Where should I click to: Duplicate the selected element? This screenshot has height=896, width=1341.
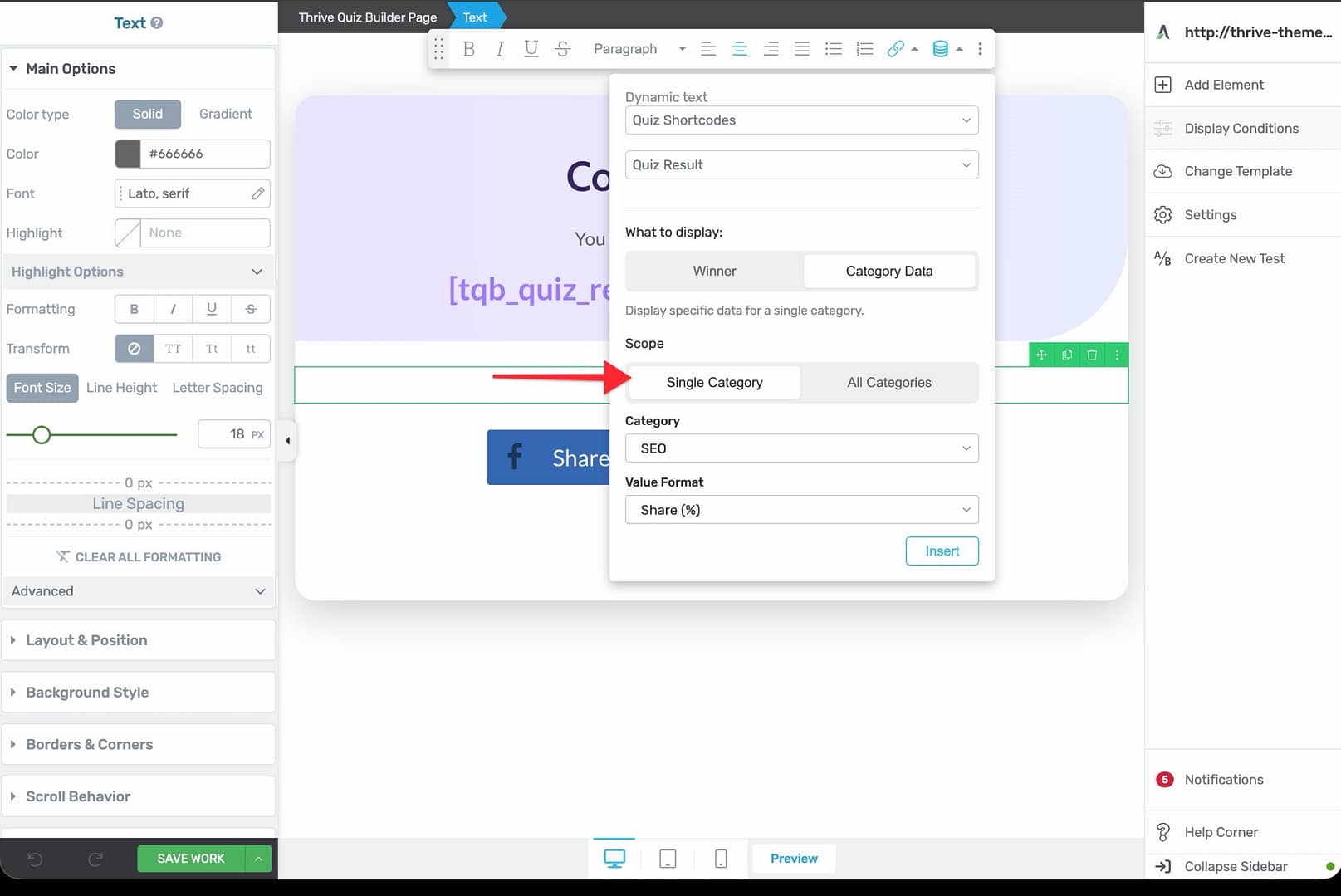(1067, 355)
